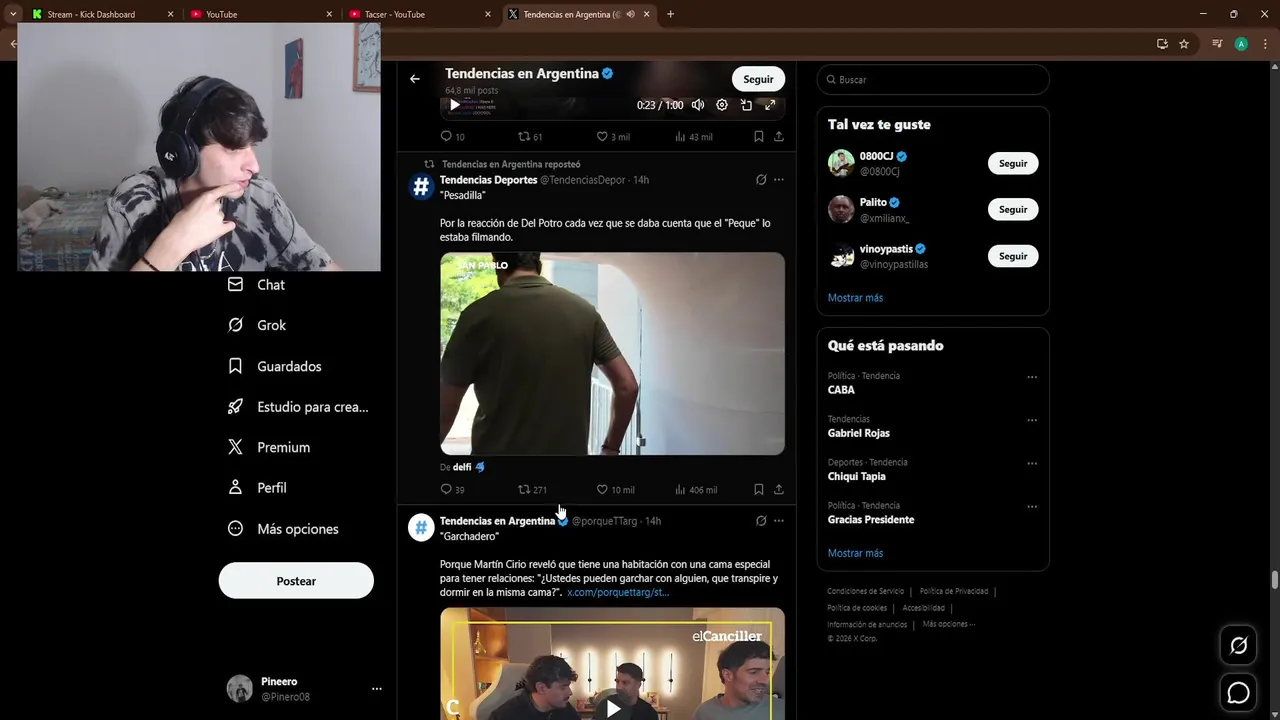The width and height of the screenshot is (1280, 720).
Task: Share the Del Potro post
Action: point(779,489)
